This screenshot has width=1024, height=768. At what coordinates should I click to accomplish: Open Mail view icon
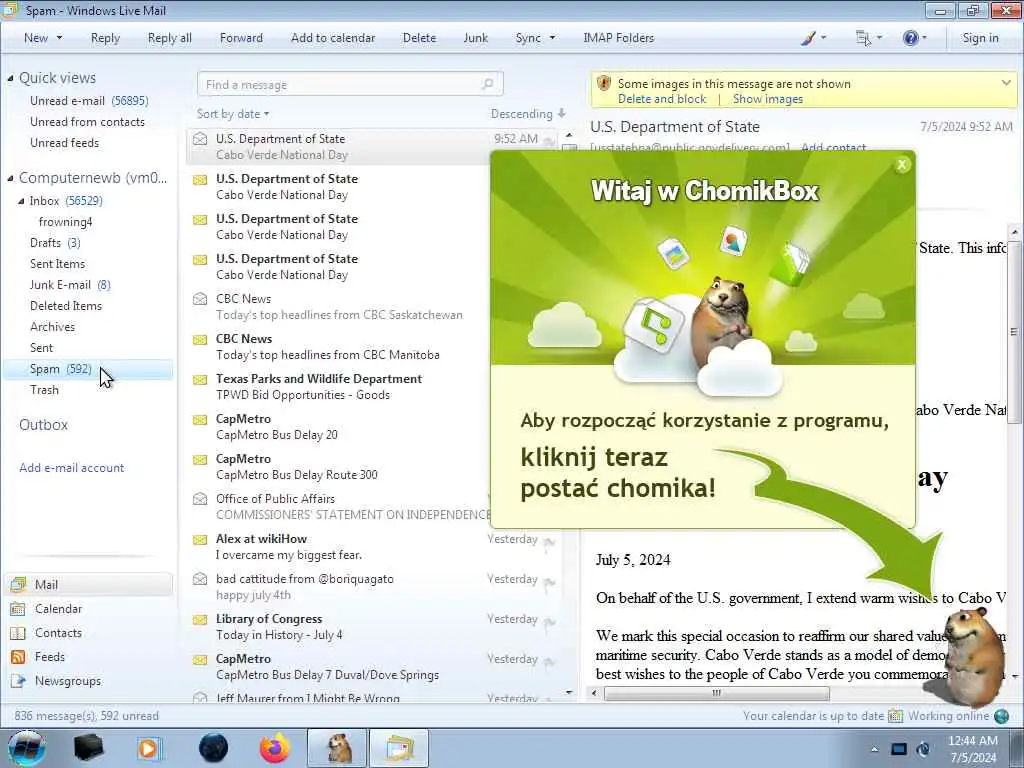[18, 584]
